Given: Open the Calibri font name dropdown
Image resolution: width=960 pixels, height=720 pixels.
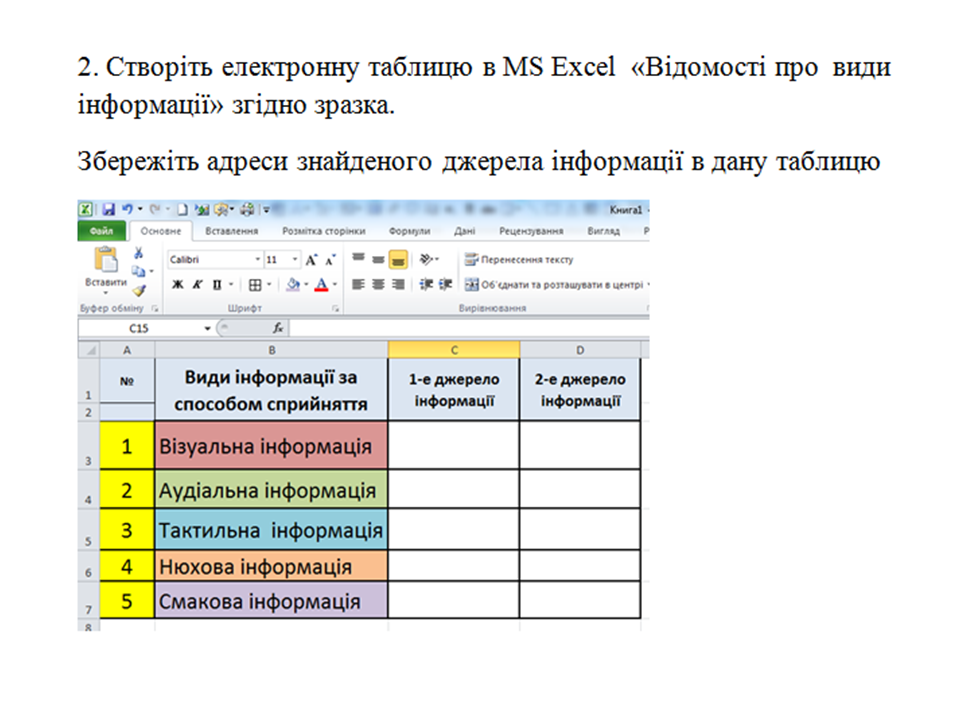Looking at the screenshot, I should (258, 260).
